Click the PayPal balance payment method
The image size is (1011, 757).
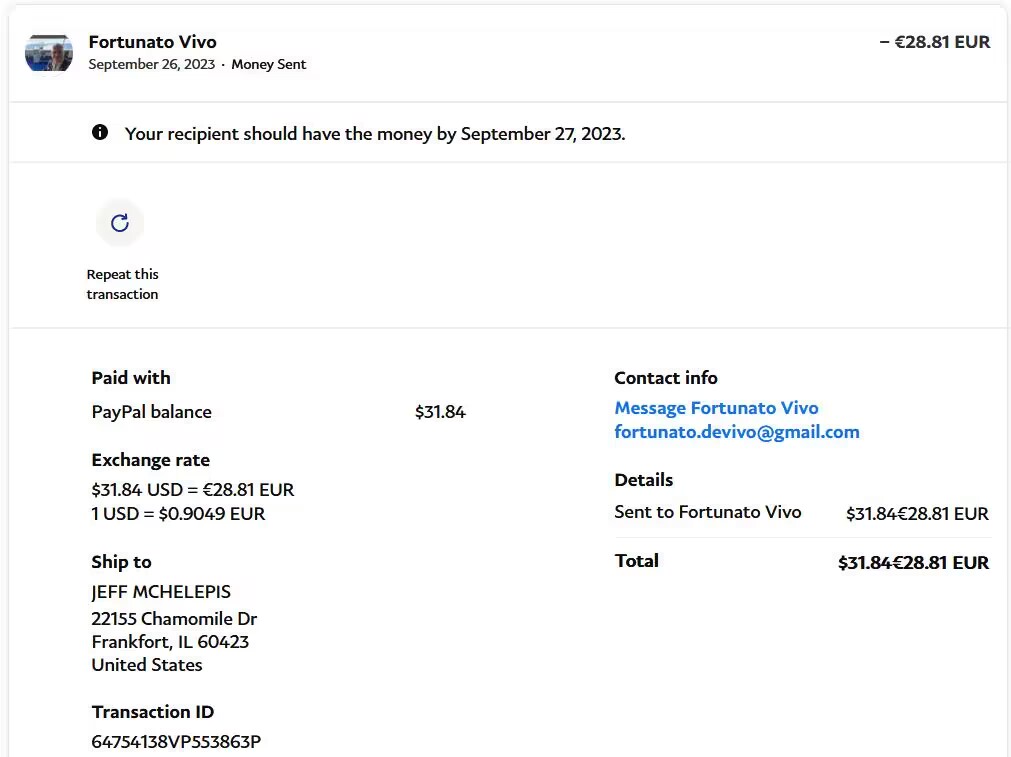pyautogui.click(x=151, y=412)
